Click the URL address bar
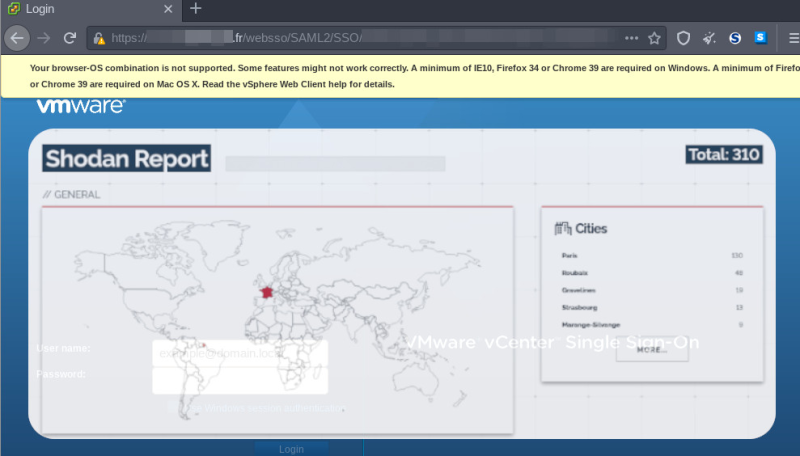 (360, 38)
